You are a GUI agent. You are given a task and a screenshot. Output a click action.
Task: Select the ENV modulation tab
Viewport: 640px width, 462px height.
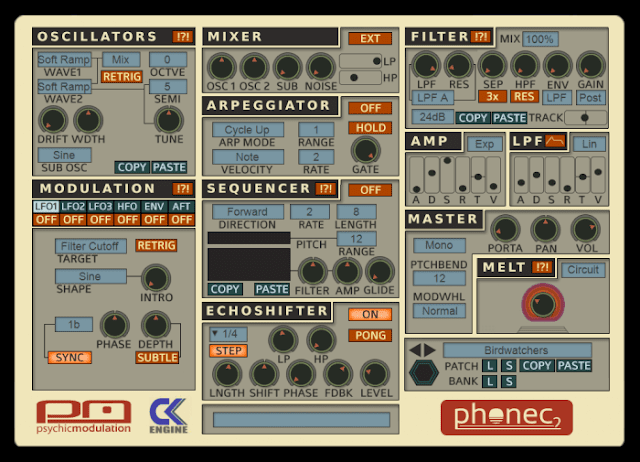coord(154,207)
